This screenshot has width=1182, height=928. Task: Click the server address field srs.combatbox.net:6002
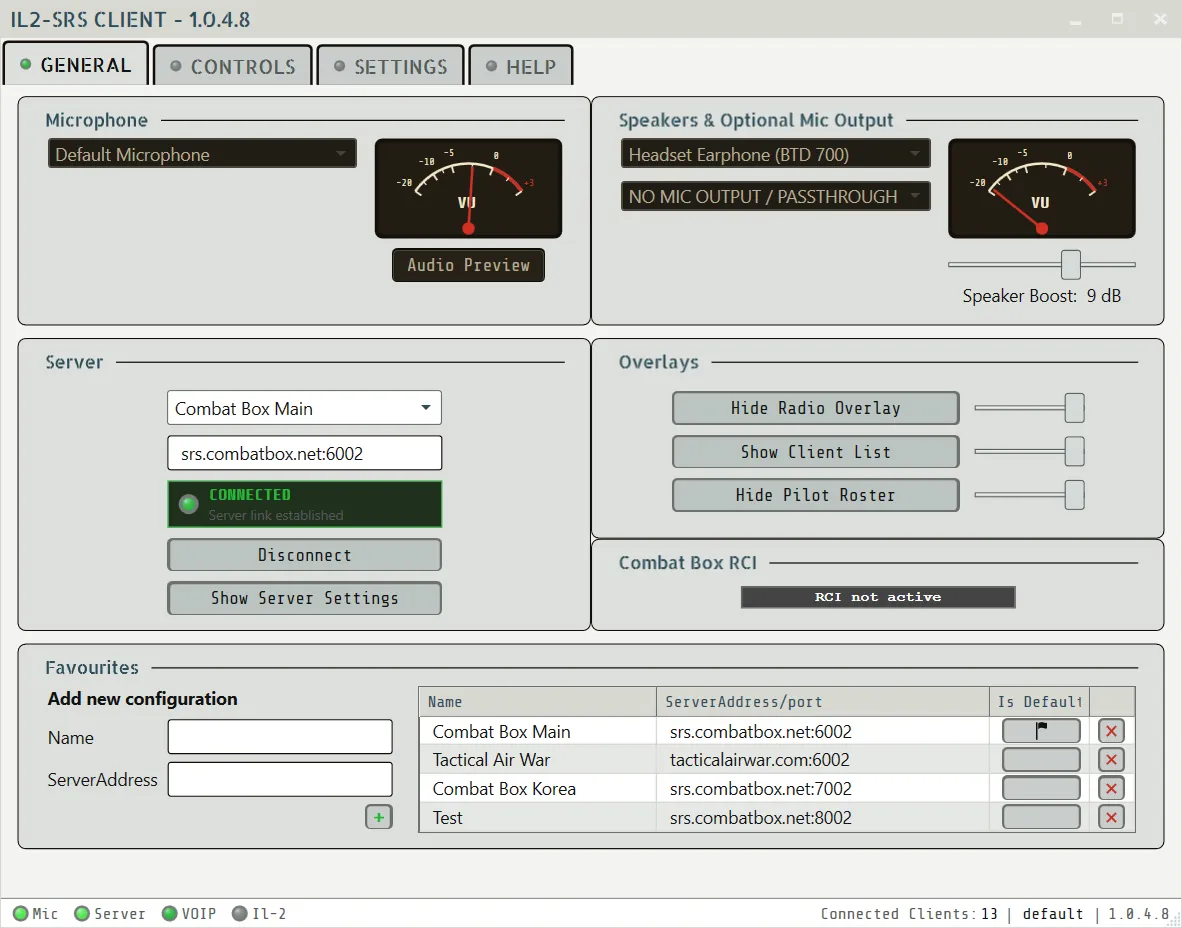(x=305, y=453)
